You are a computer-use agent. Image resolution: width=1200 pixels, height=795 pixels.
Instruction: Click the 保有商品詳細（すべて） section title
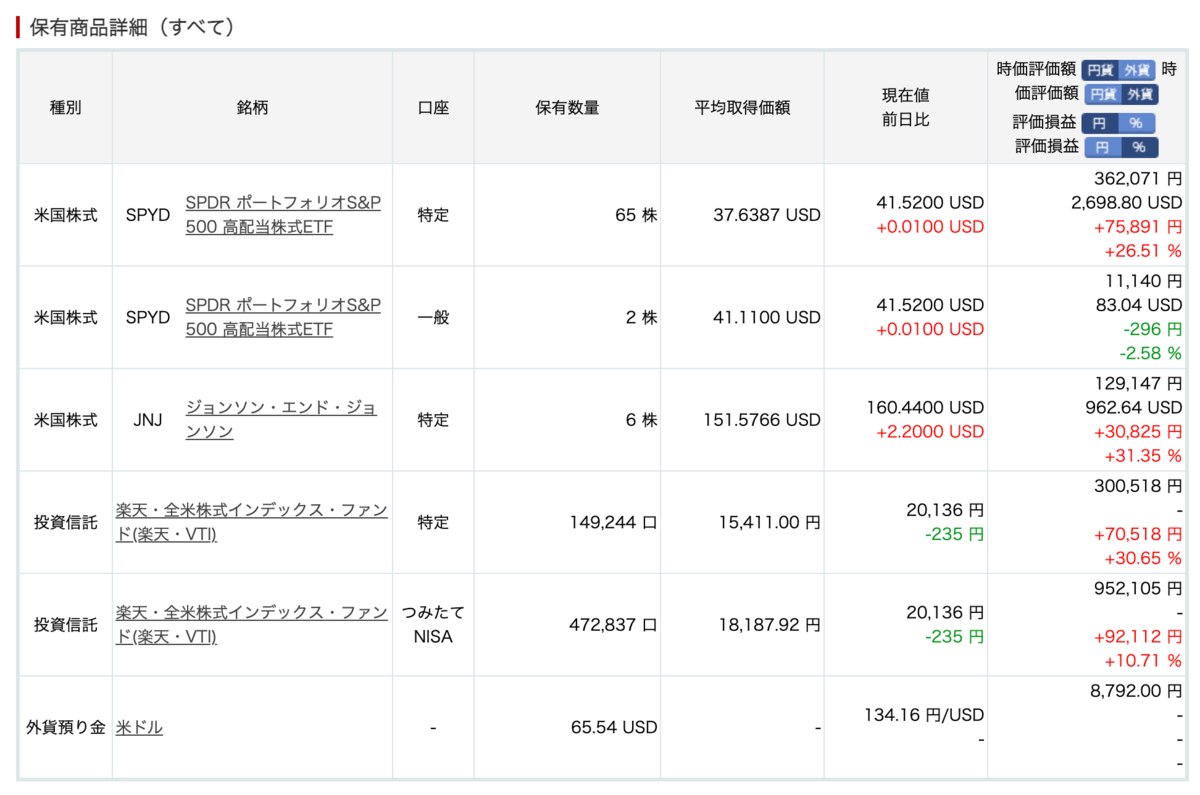point(134,26)
